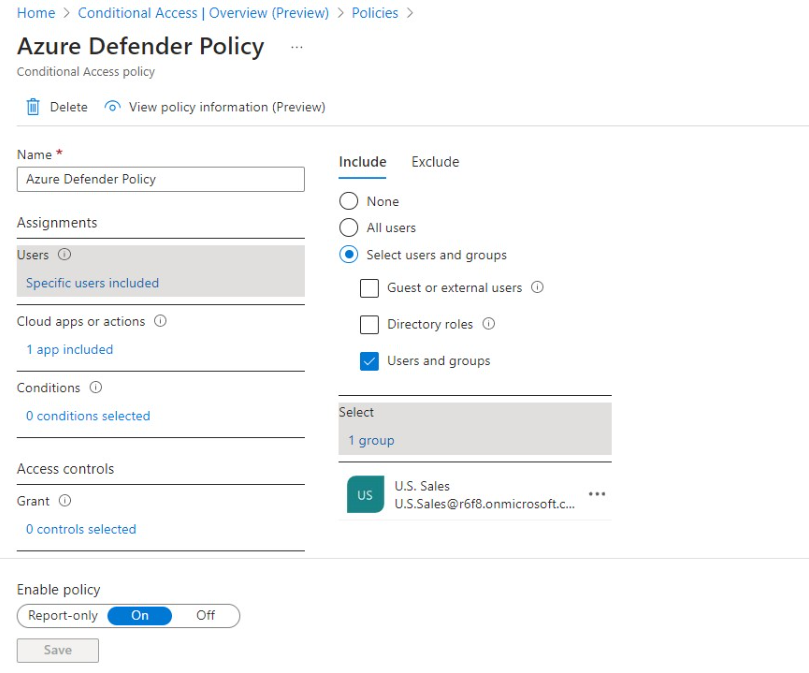Screen dimensions: 809x673
Task: Click the Access controls section heading
Action: [x=66, y=469]
